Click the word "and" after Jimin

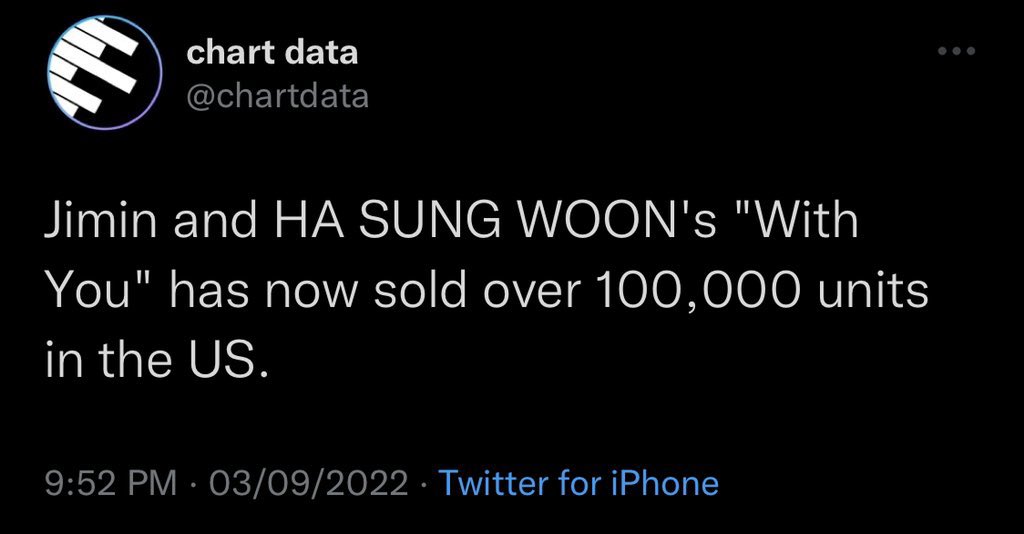click(216, 220)
